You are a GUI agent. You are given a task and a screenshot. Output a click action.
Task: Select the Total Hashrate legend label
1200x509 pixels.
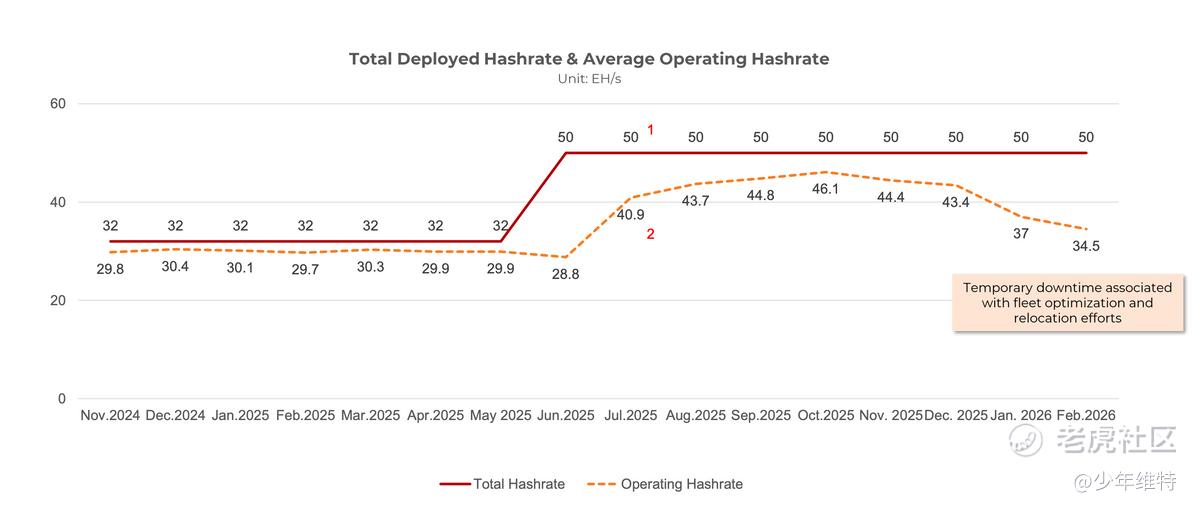pos(519,484)
